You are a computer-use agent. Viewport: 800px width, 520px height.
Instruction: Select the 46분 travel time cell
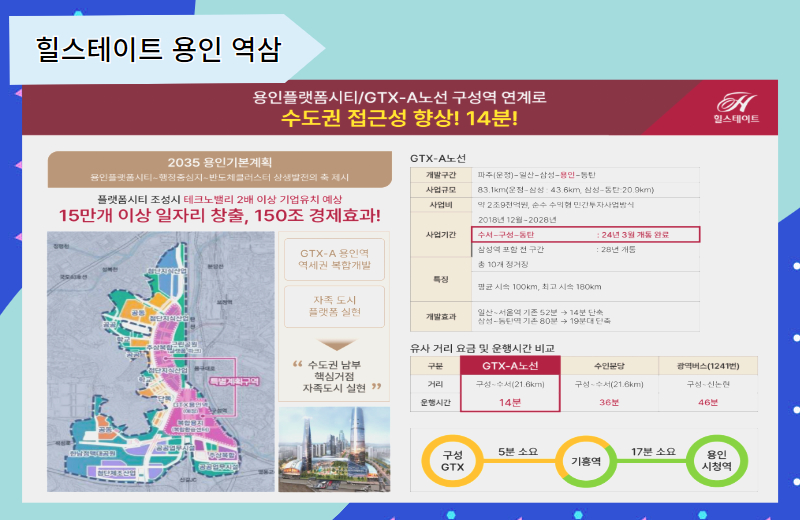pos(708,402)
